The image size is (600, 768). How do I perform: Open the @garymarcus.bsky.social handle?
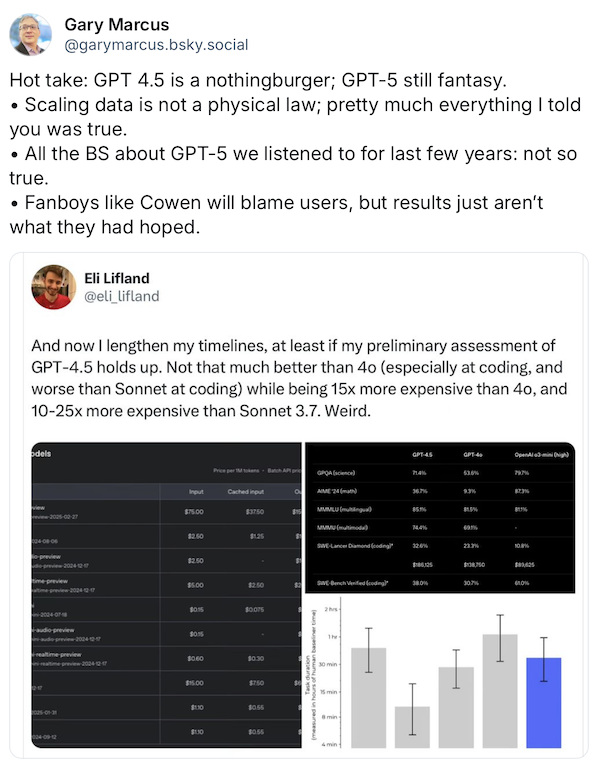pos(156,45)
